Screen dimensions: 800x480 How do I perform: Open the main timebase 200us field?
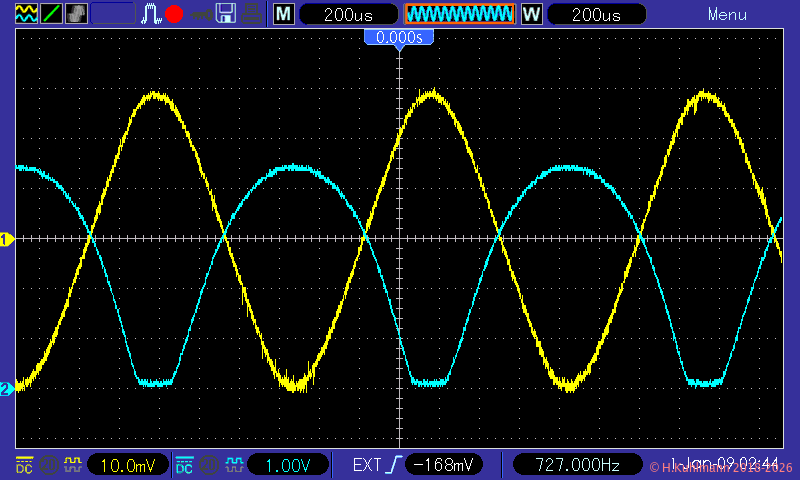(x=347, y=14)
